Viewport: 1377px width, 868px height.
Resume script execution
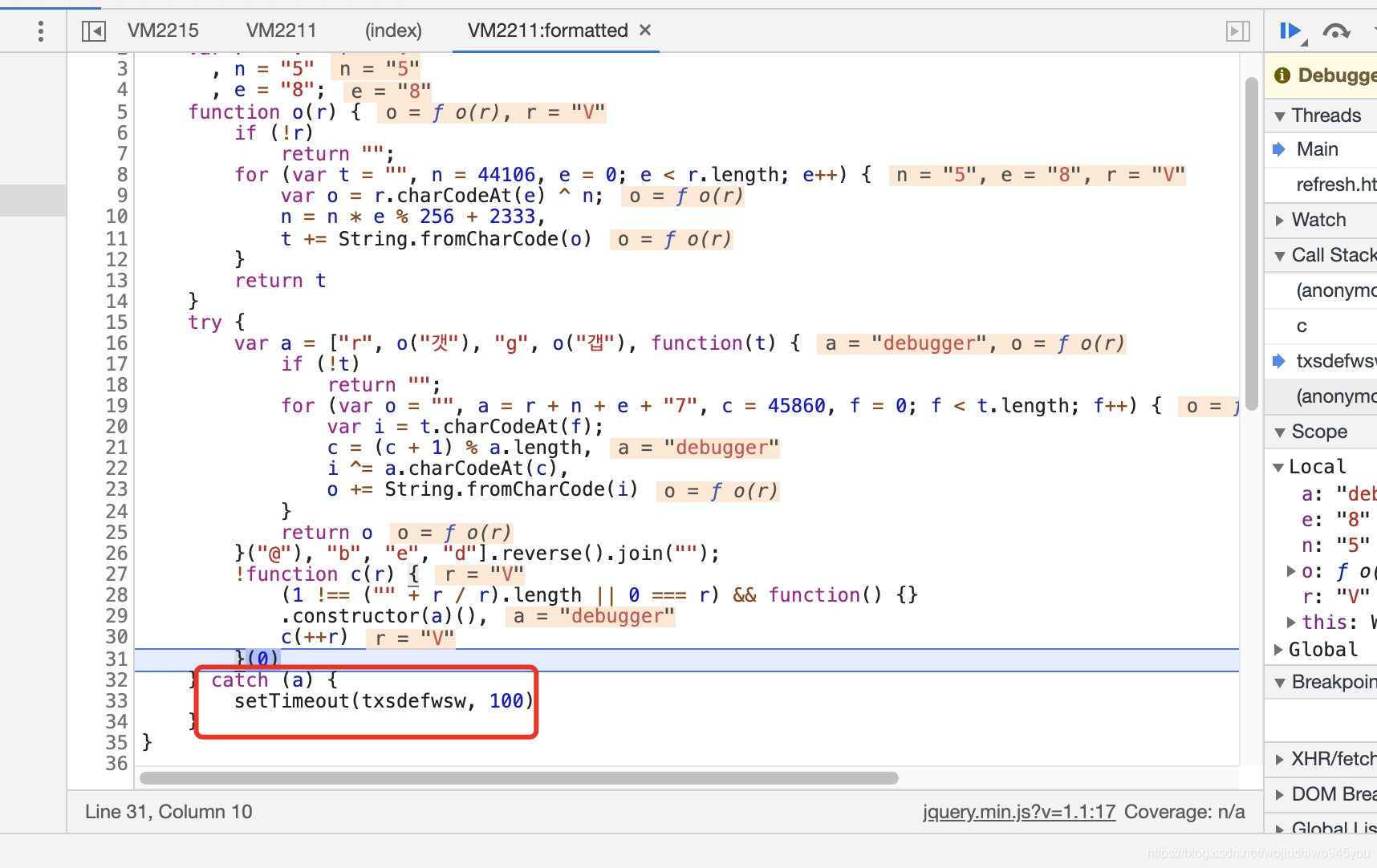click(1291, 31)
